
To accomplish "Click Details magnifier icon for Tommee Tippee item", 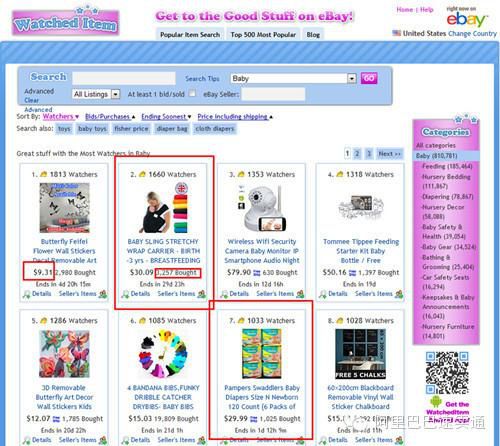I will click(x=323, y=294).
